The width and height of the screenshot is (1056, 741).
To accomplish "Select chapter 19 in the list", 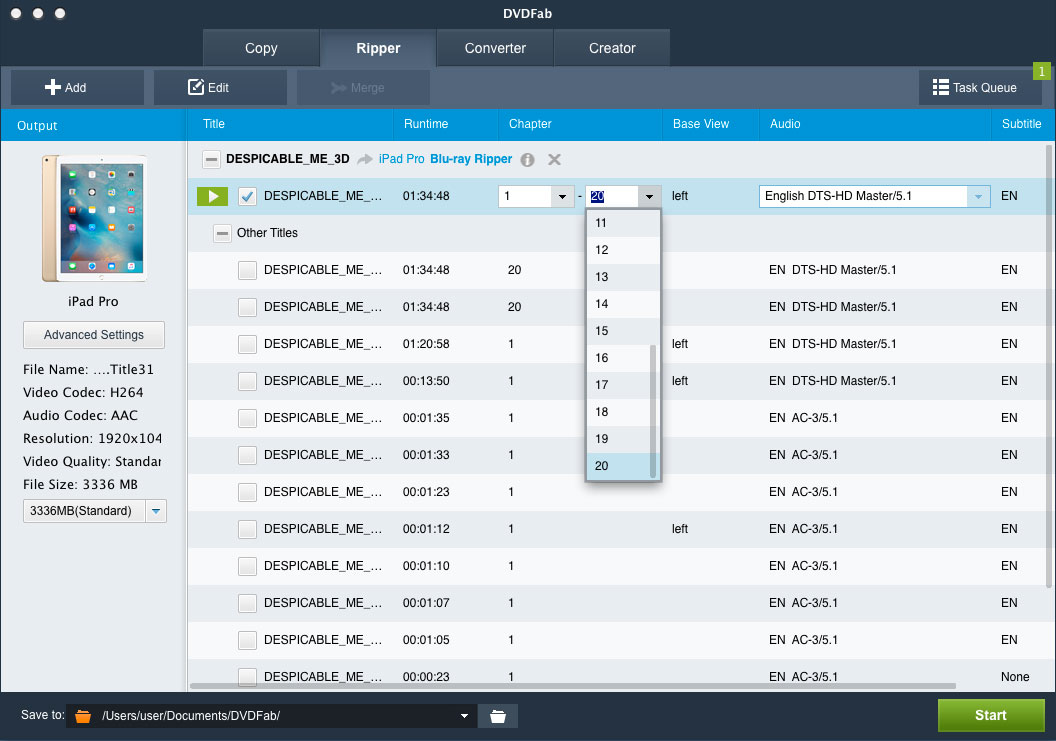I will click(x=620, y=439).
